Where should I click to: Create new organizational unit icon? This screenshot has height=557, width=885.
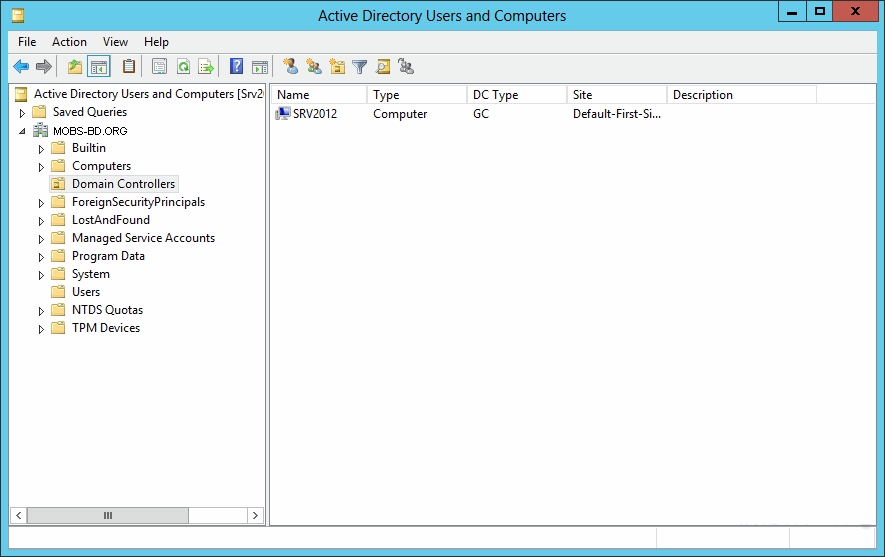337,67
